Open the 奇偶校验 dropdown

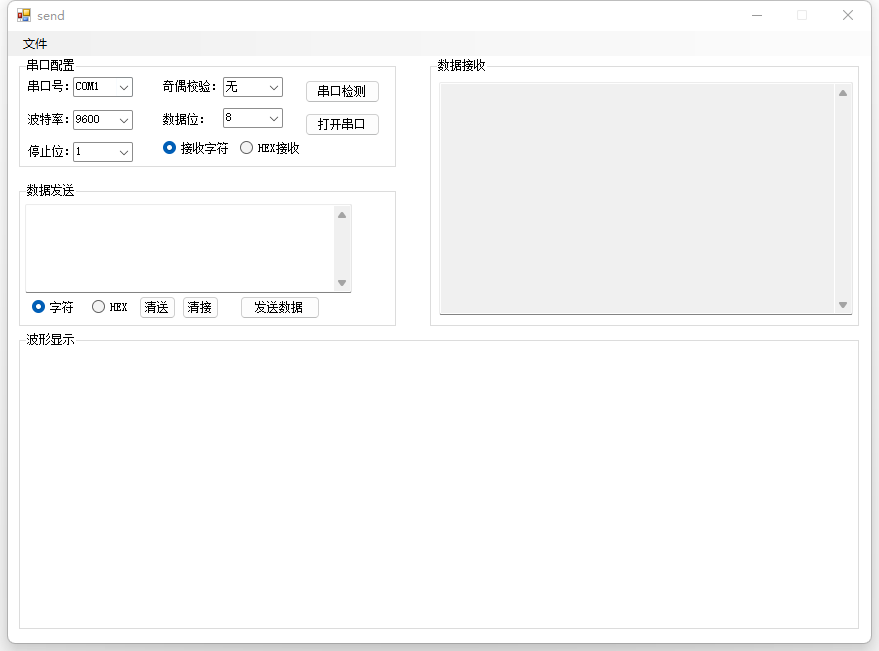pyautogui.click(x=253, y=87)
